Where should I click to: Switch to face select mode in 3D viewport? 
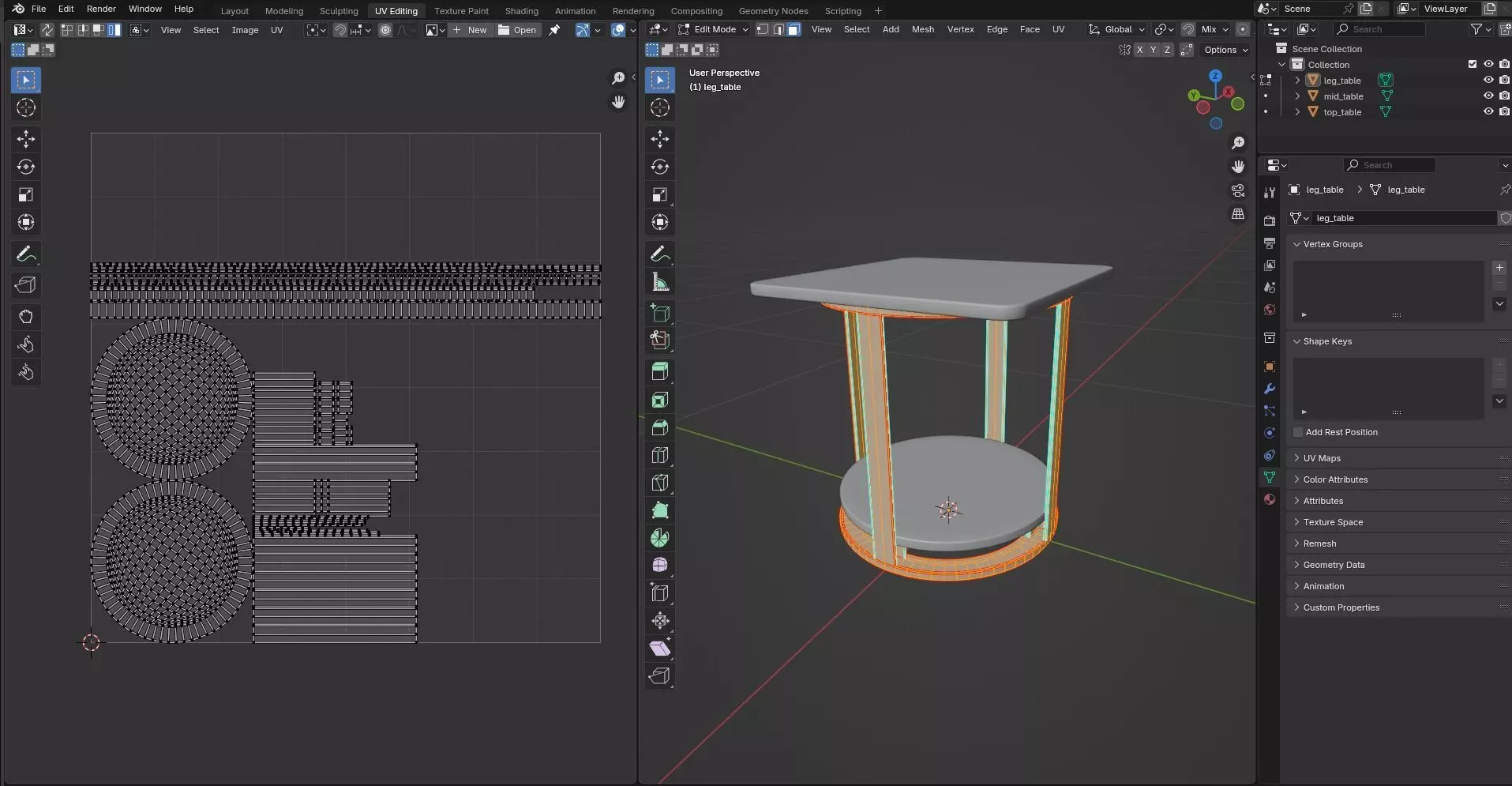(794, 29)
